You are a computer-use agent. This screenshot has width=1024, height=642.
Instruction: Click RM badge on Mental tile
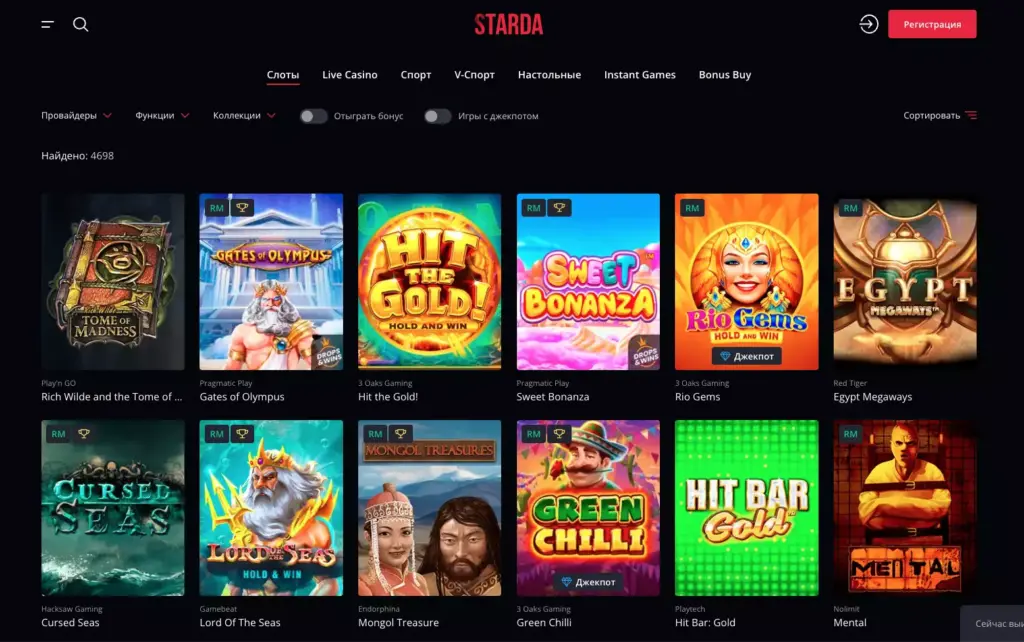(850, 434)
